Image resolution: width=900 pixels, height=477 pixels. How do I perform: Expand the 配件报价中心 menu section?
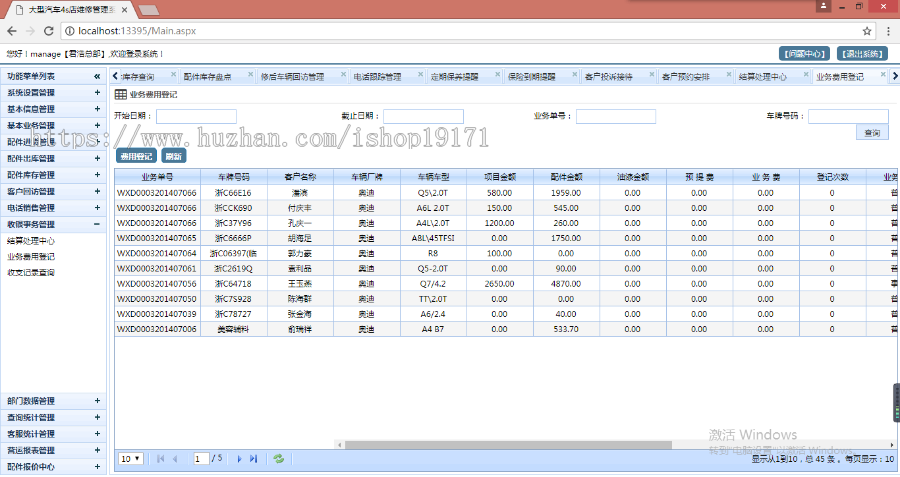click(x=97, y=466)
